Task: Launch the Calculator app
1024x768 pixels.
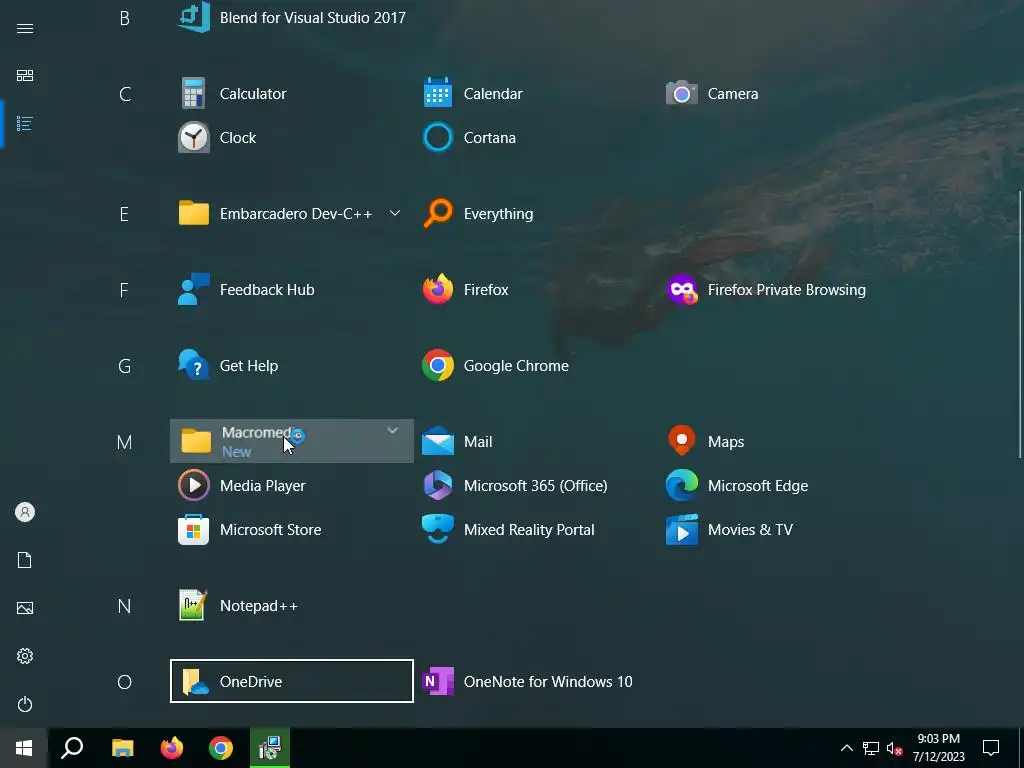Action: (292, 94)
